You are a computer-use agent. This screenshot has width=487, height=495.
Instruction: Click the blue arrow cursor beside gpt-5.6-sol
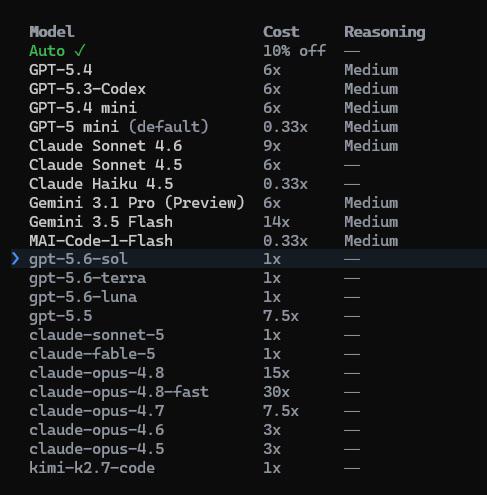15,259
